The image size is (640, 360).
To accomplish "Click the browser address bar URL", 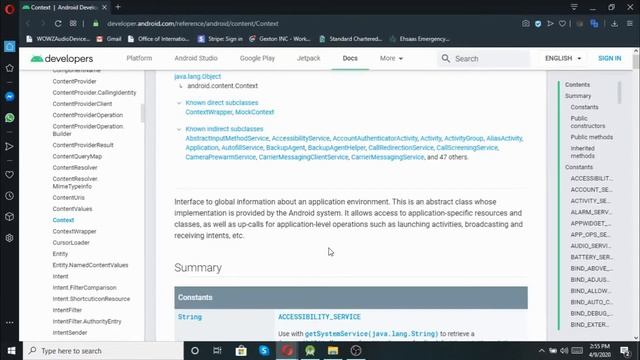I will point(193,24).
